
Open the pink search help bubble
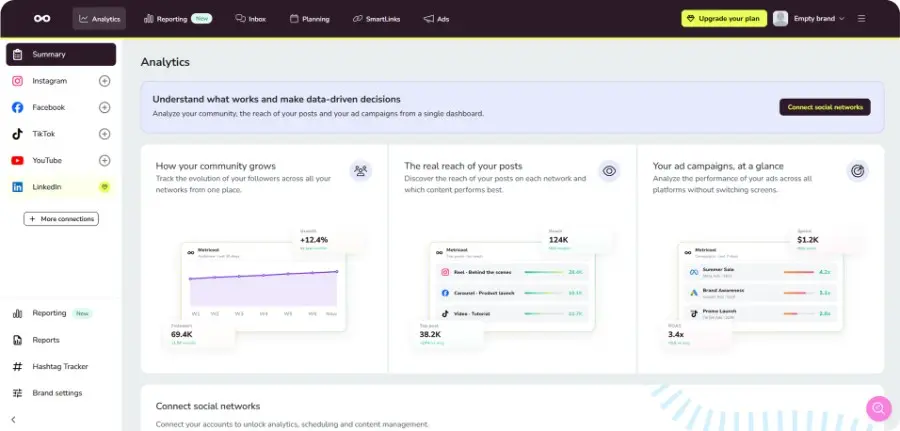click(x=878, y=409)
